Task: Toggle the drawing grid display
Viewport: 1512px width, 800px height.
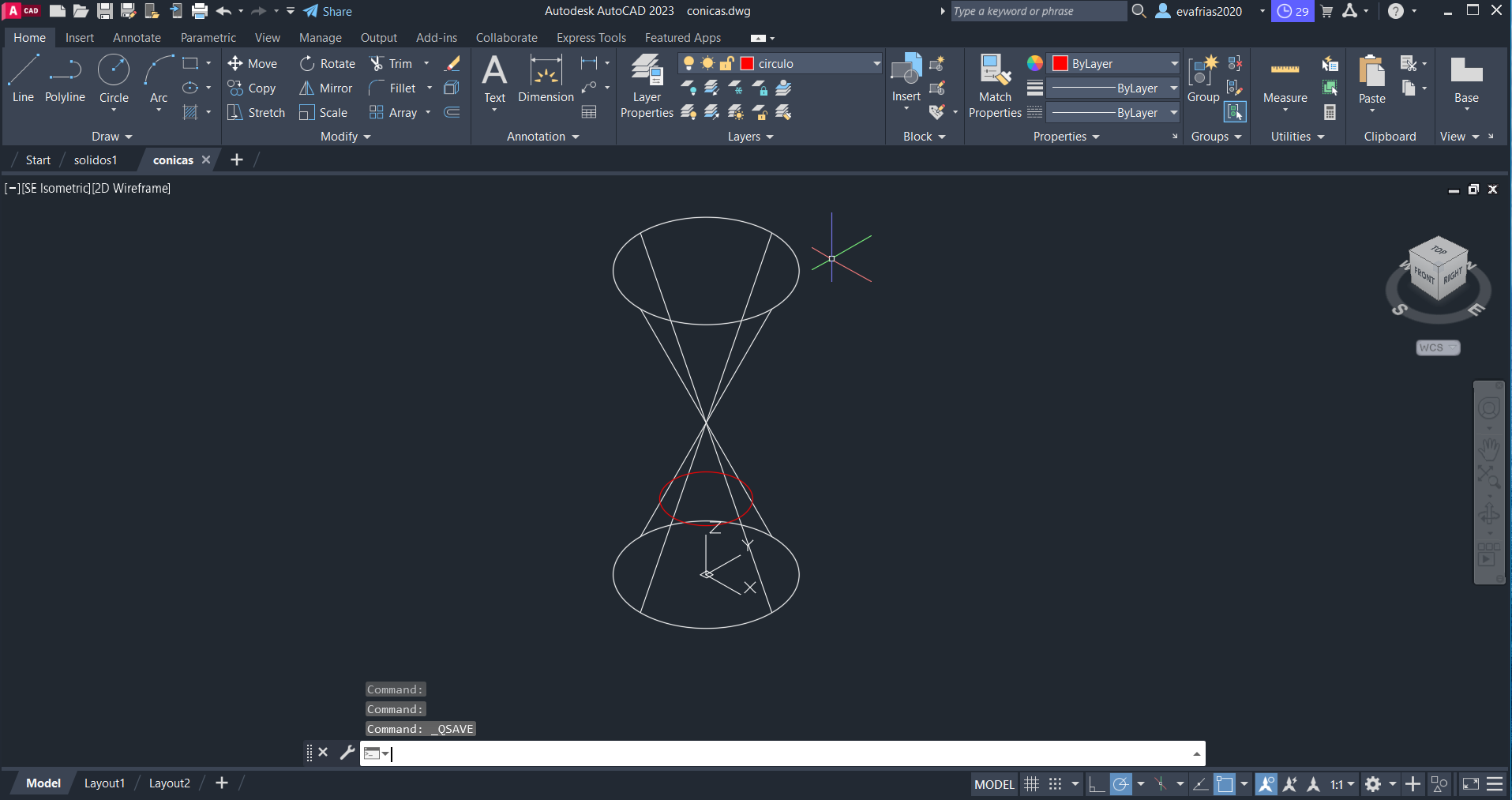Action: (x=1031, y=784)
